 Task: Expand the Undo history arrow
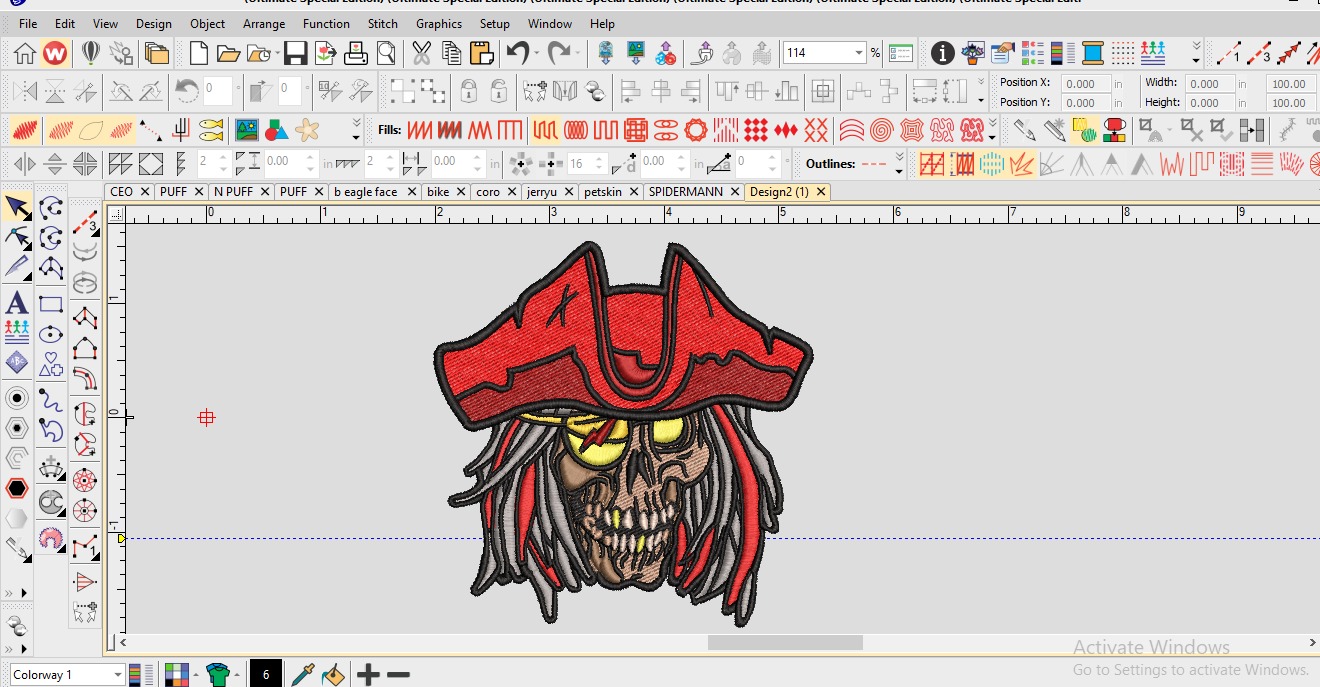(537, 53)
